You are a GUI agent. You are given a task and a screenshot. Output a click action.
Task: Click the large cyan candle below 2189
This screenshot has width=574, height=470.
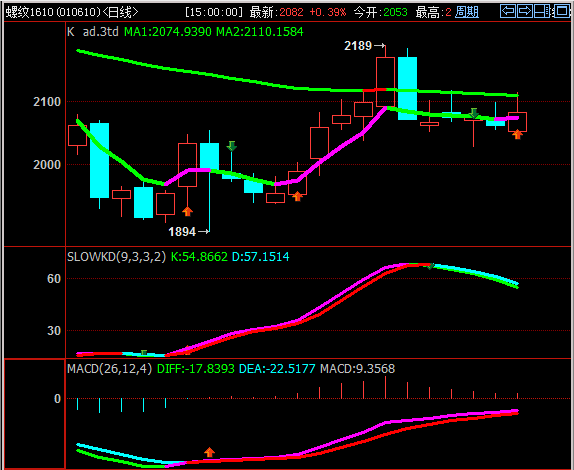(x=407, y=88)
